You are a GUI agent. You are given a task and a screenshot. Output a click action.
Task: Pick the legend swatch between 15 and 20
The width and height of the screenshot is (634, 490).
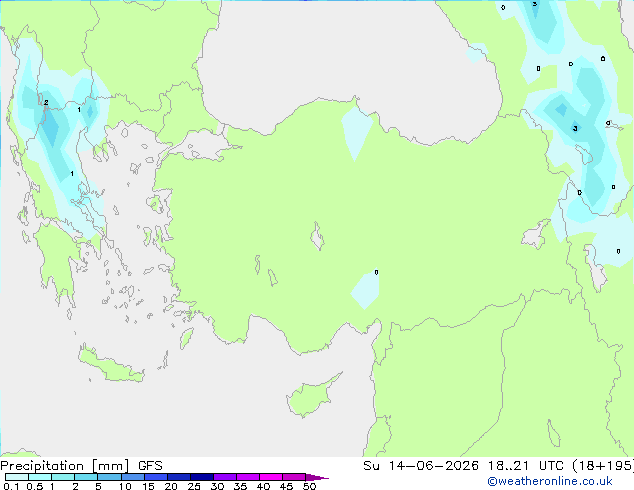pos(156,477)
